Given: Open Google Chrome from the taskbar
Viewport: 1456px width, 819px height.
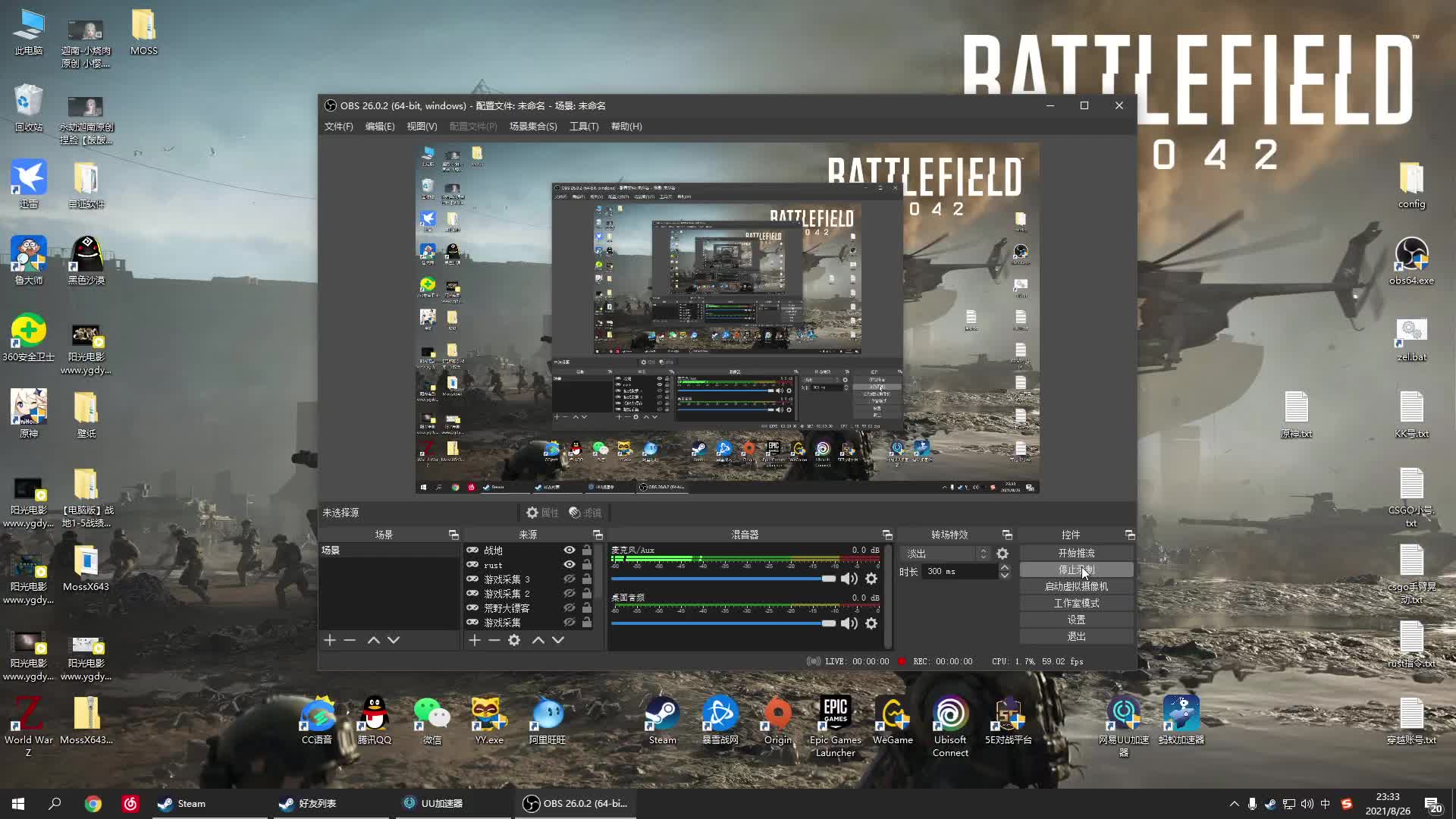Looking at the screenshot, I should point(93,804).
